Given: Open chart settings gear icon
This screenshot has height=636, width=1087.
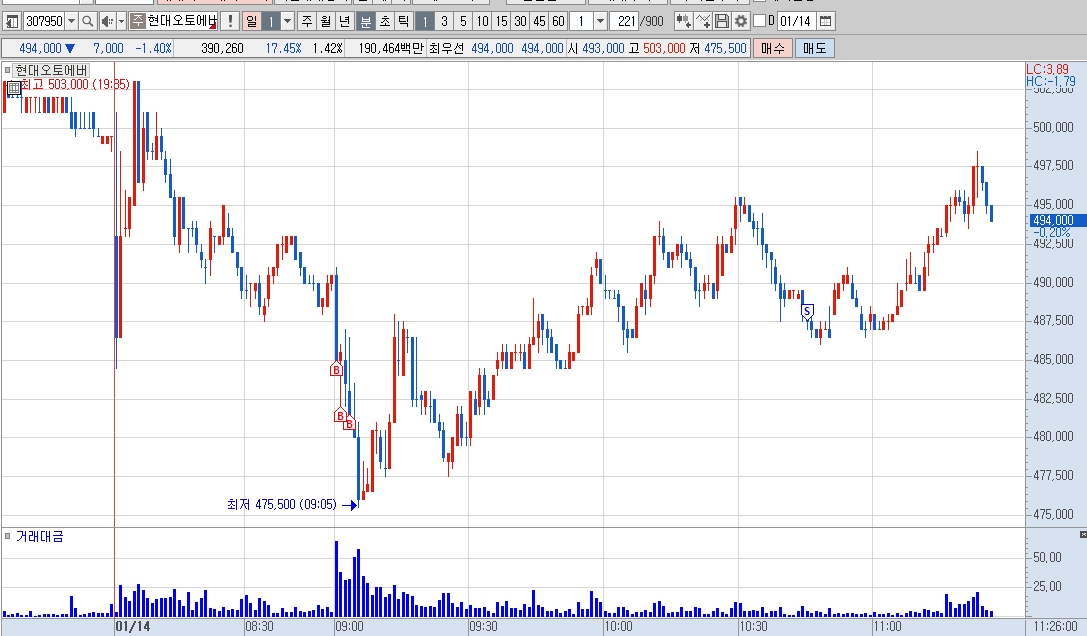Looking at the screenshot, I should click(740, 22).
